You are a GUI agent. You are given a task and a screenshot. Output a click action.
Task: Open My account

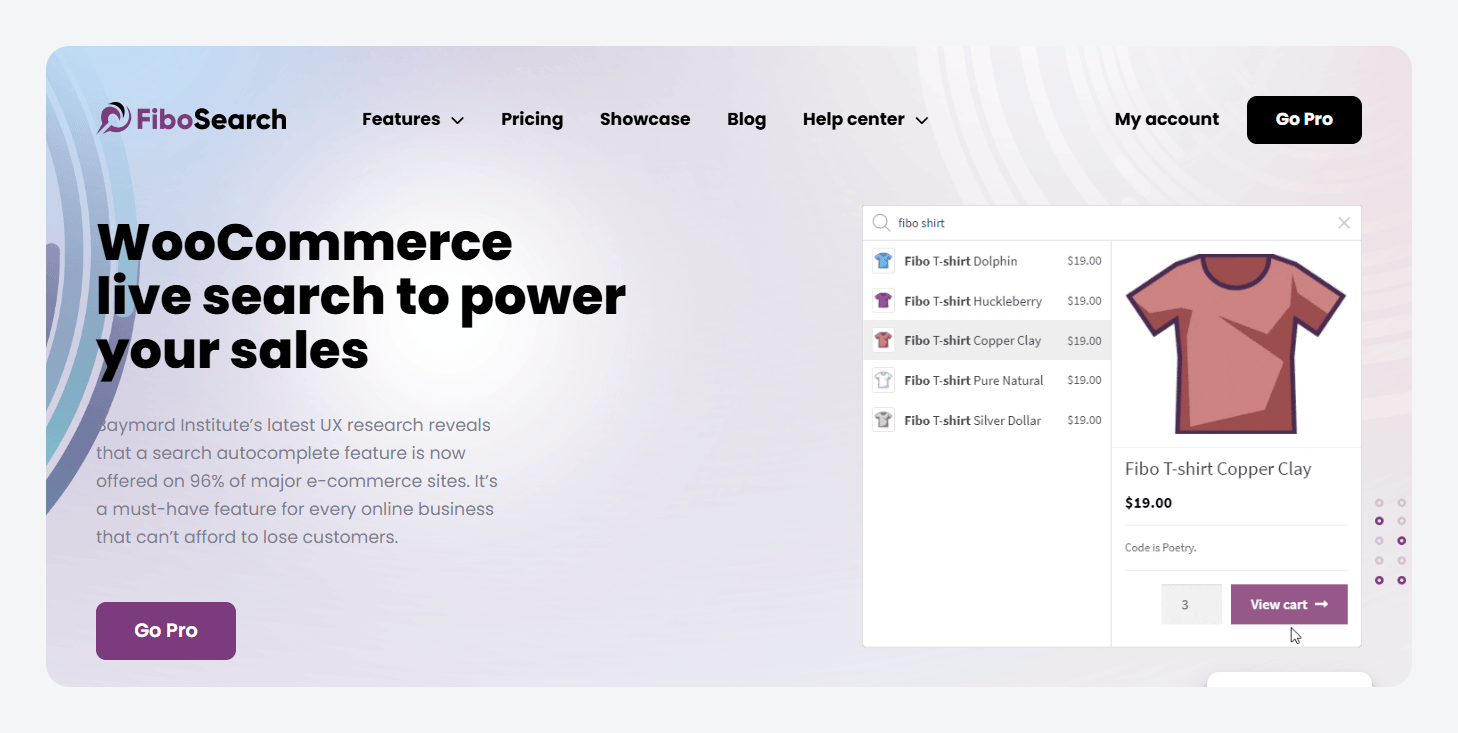click(x=1167, y=119)
